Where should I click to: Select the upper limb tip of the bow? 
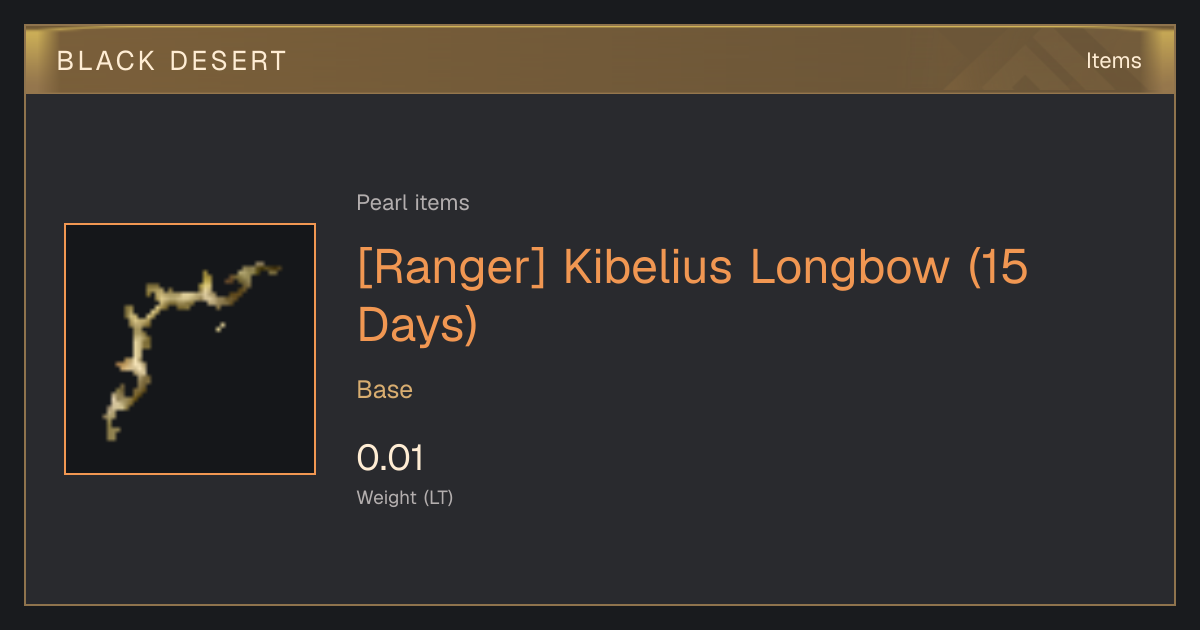(x=270, y=267)
